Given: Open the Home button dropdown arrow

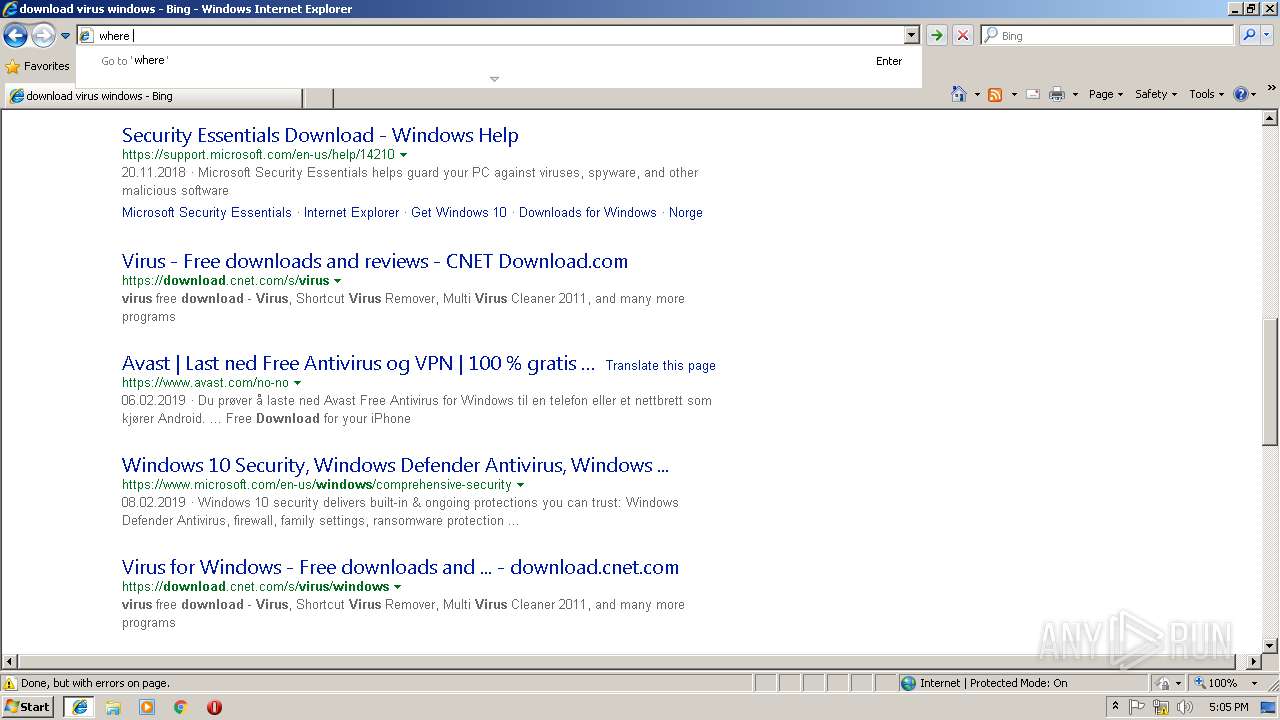Looking at the screenshot, I should [x=977, y=94].
